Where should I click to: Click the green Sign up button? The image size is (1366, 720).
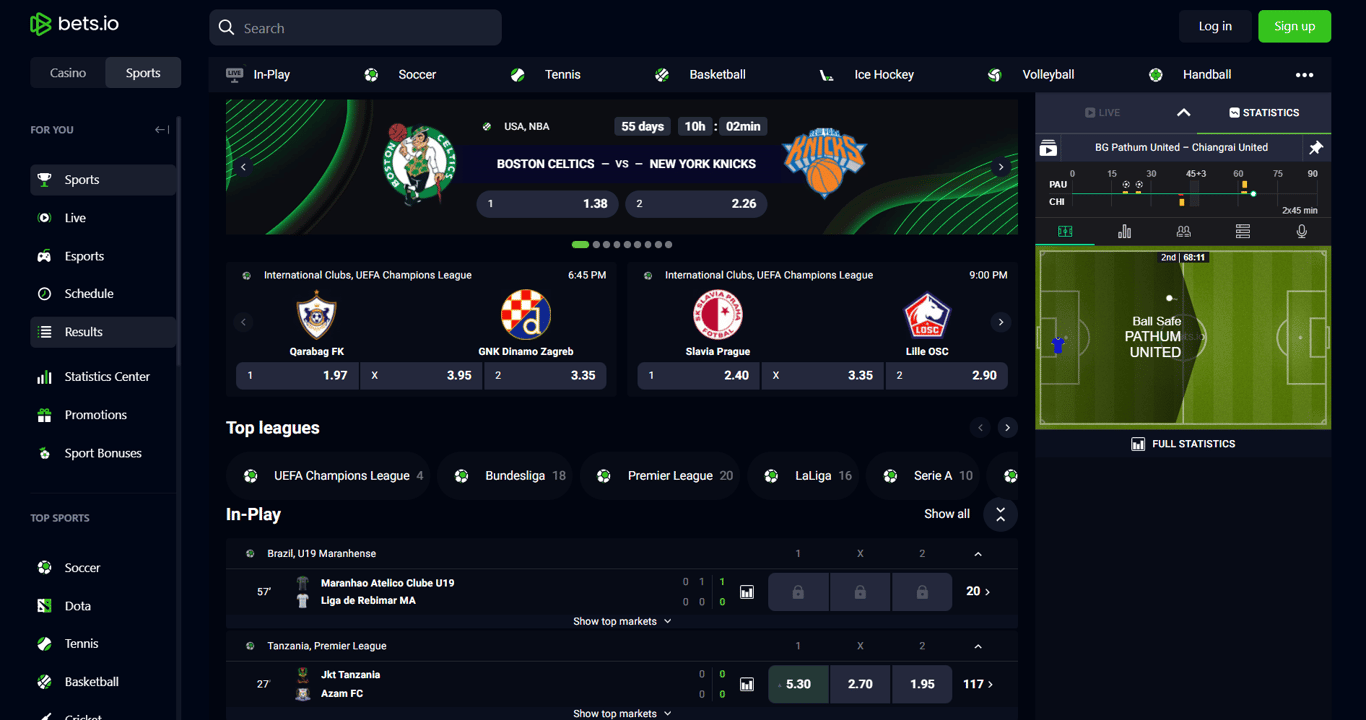[x=1294, y=27]
